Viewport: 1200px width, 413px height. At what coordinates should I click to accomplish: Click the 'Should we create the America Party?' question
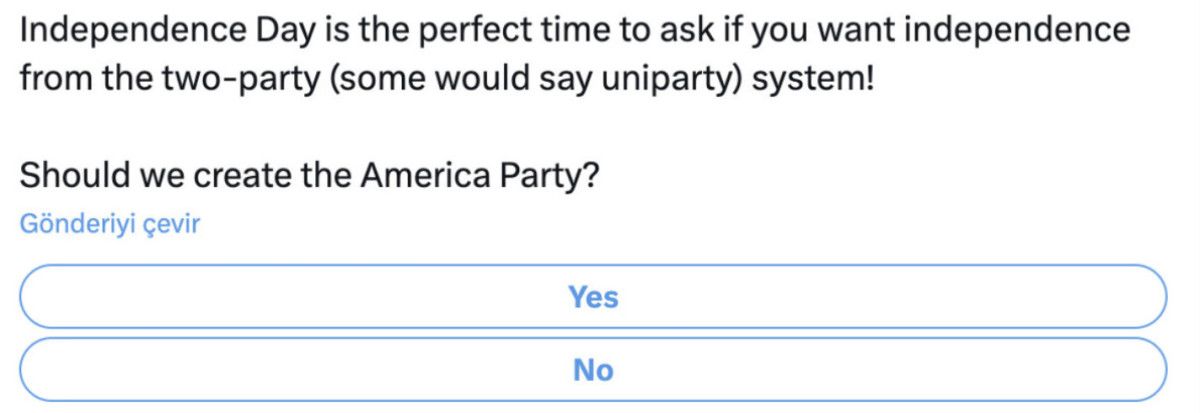point(309,176)
